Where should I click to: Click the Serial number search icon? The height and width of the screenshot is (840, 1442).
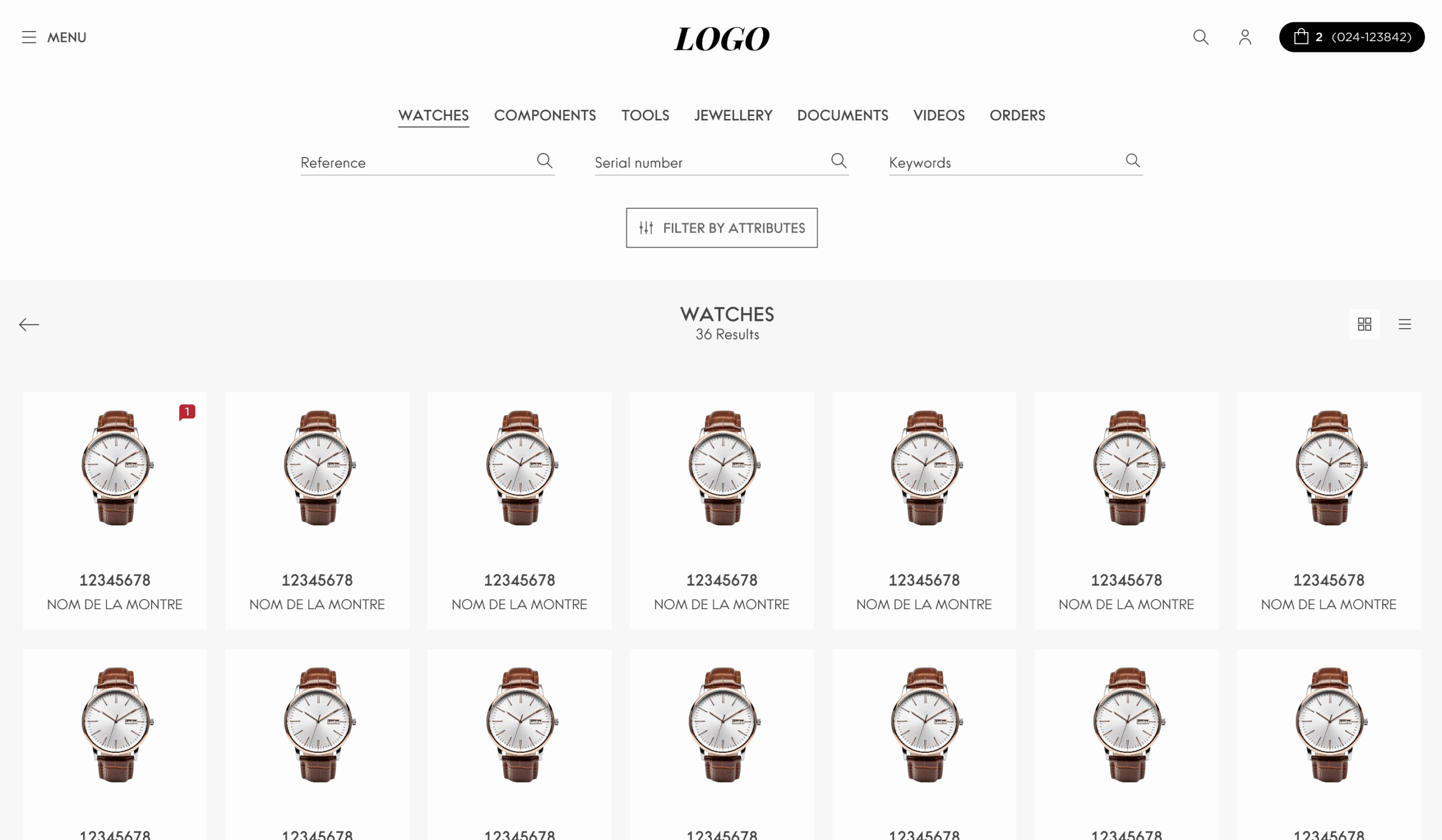tap(839, 160)
